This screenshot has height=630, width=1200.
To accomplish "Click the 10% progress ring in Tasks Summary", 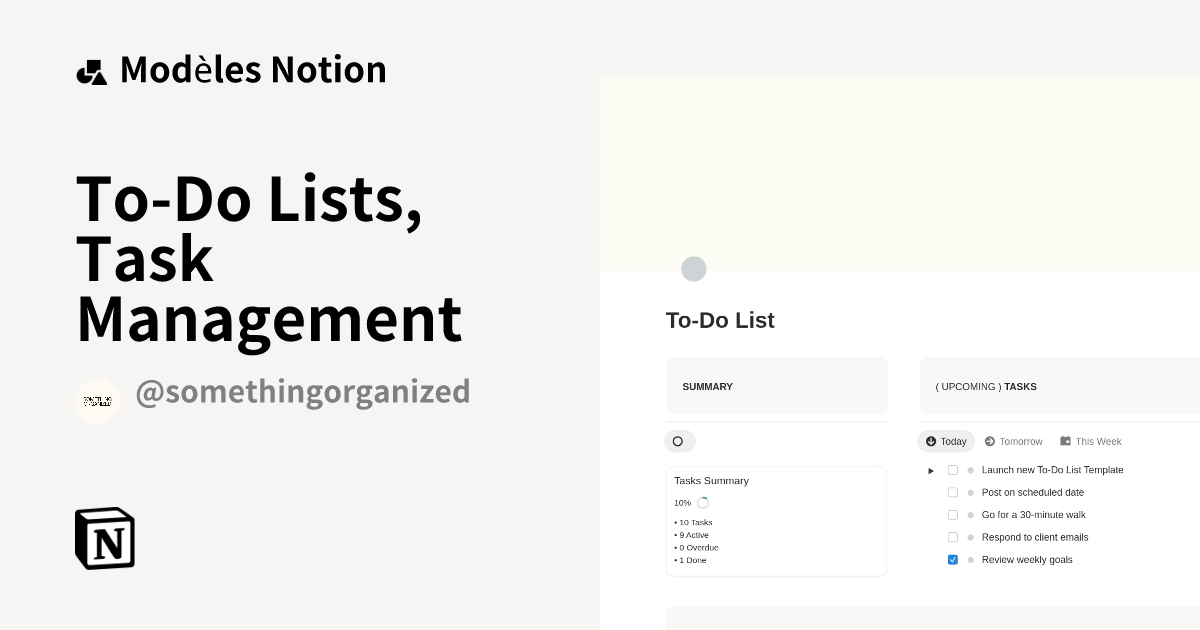I will [703, 502].
